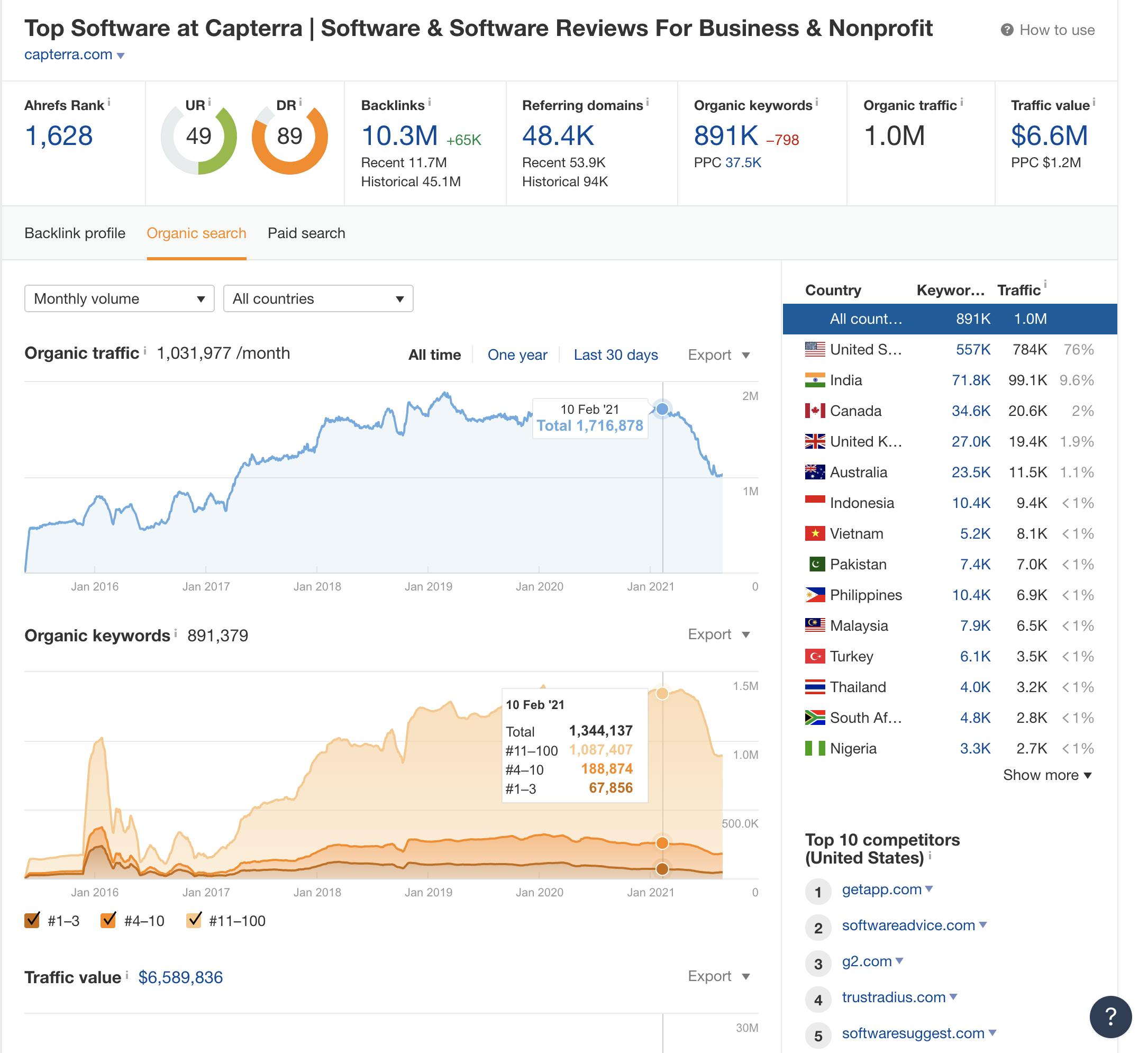
Task: Switch to the Backlink profile tab
Action: [x=75, y=233]
